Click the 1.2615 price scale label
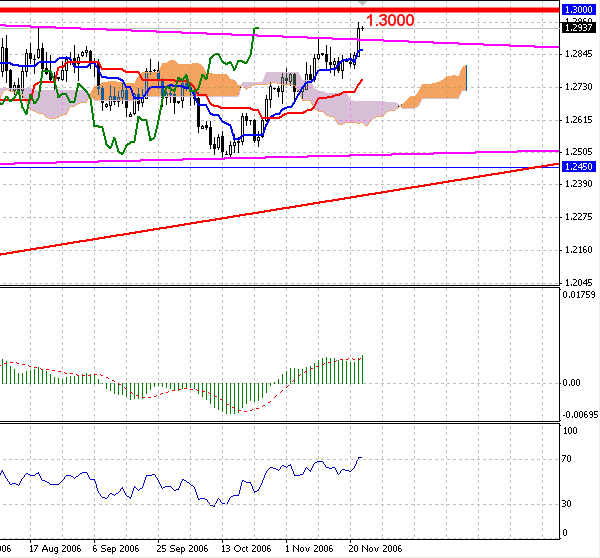600x558 pixels. [579, 120]
